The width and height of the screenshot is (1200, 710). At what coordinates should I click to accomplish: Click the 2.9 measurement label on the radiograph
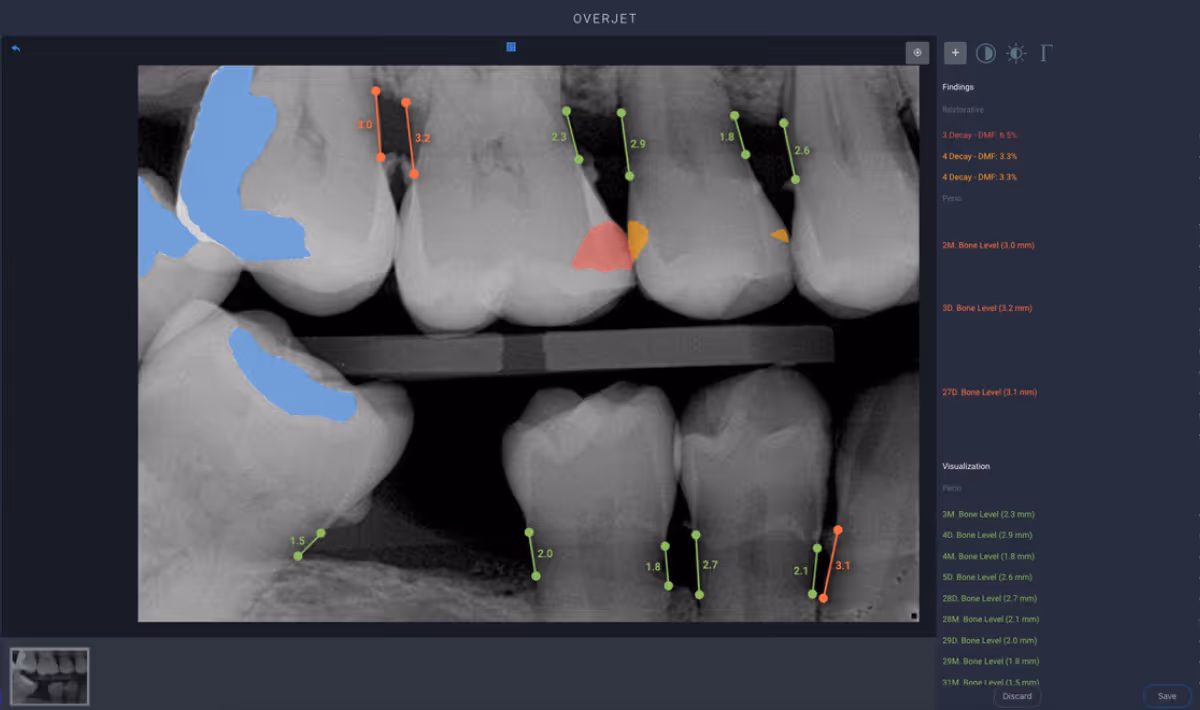pos(637,144)
